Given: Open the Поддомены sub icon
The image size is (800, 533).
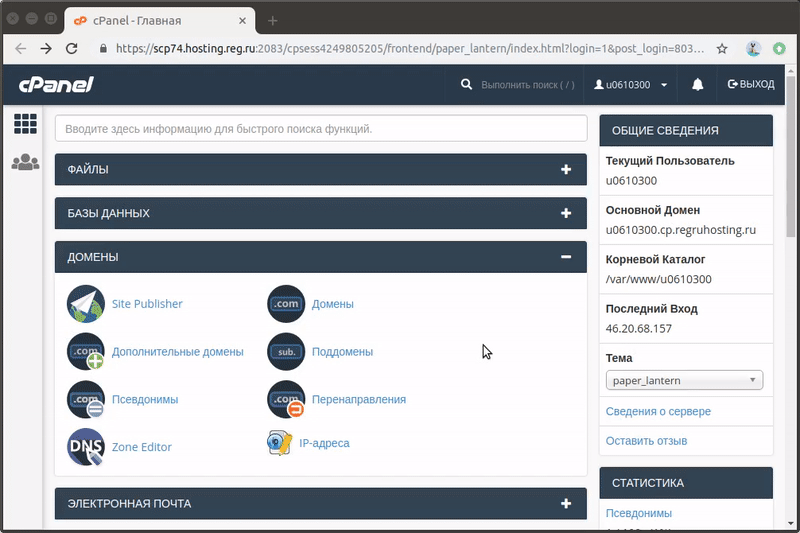Looking at the screenshot, I should click(x=286, y=351).
